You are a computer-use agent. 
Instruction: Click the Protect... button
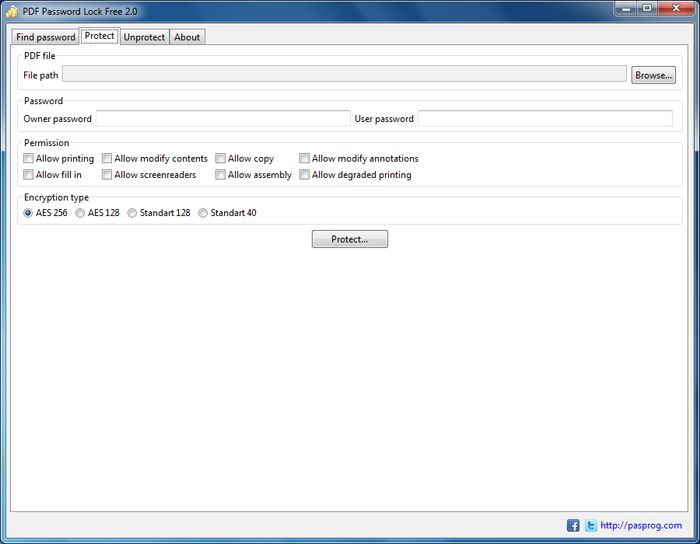[x=350, y=239]
